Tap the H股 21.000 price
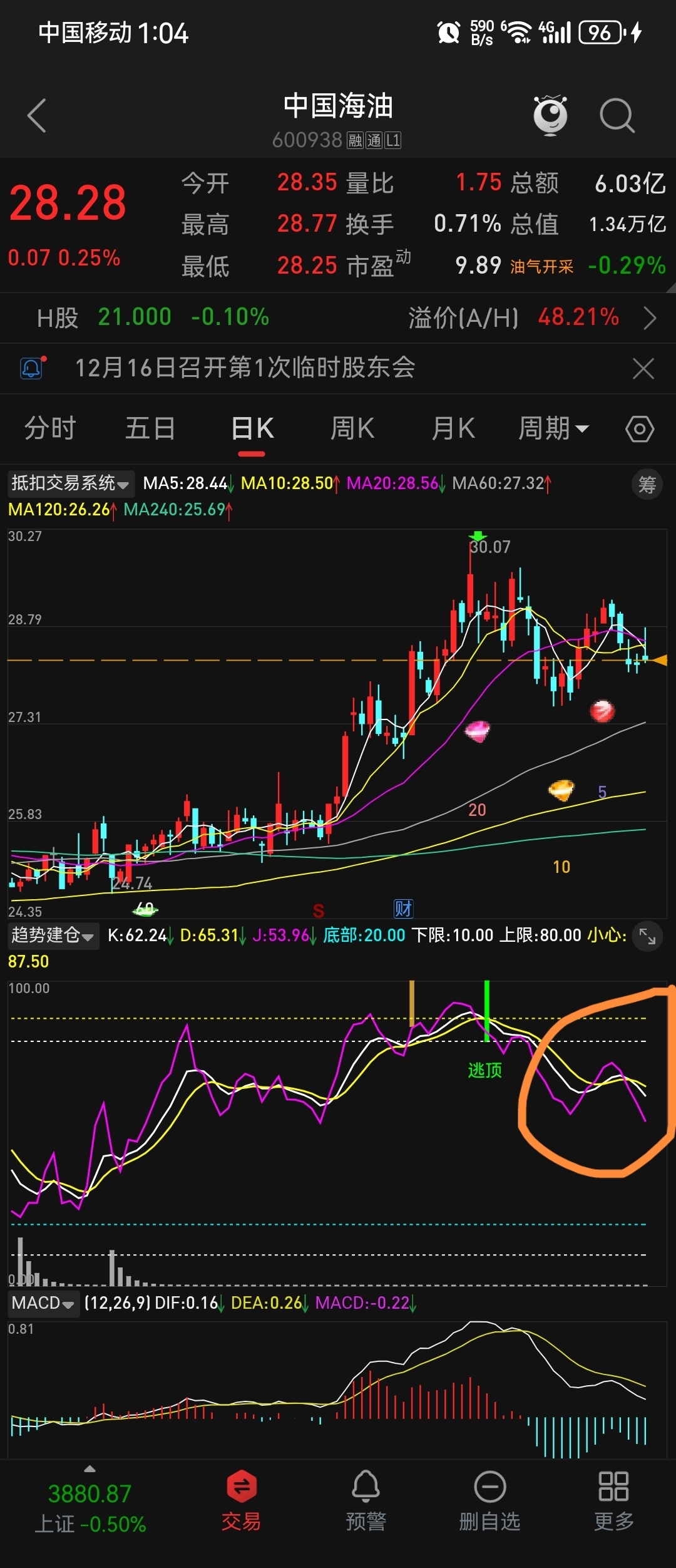Screen dimensions: 676x1568 [x=135, y=317]
